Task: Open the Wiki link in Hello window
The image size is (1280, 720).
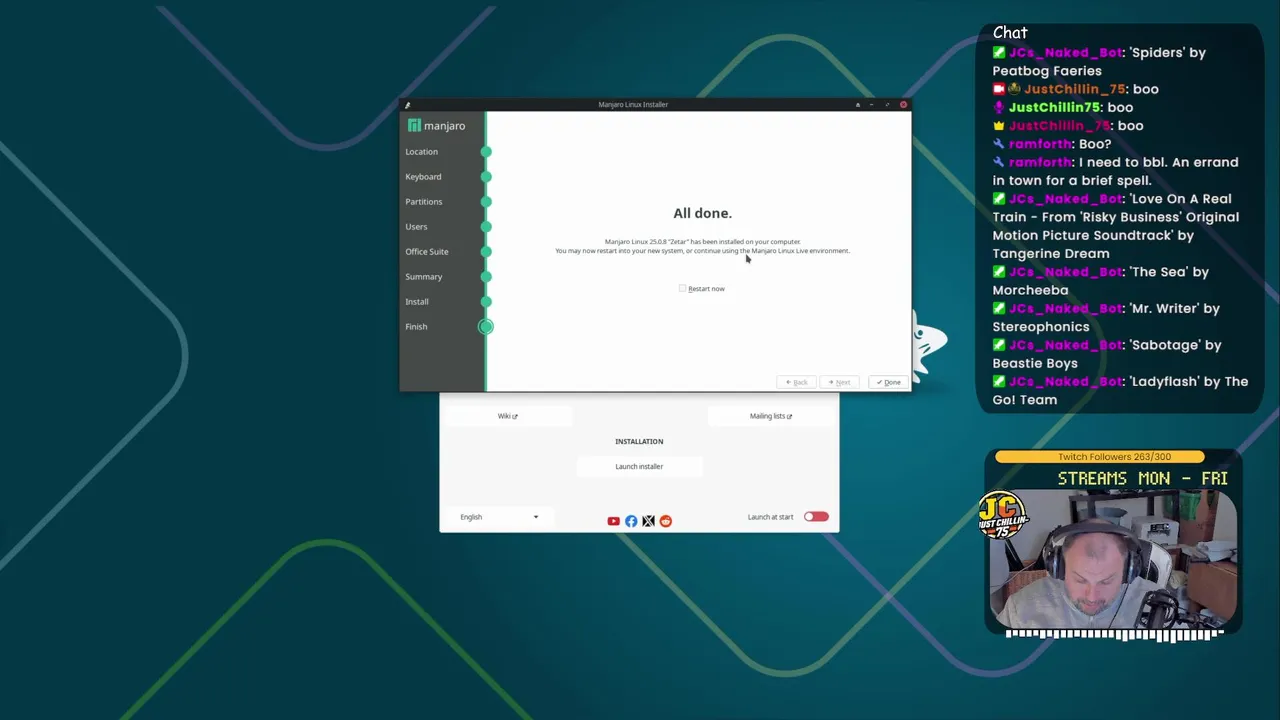Action: pos(507,416)
